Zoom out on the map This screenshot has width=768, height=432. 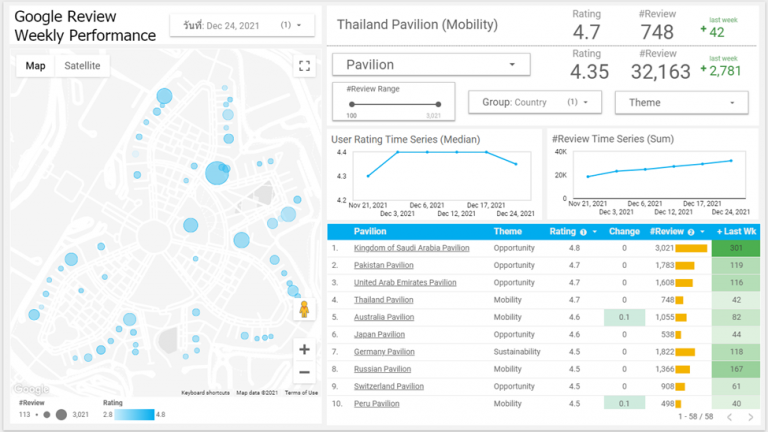pos(304,372)
